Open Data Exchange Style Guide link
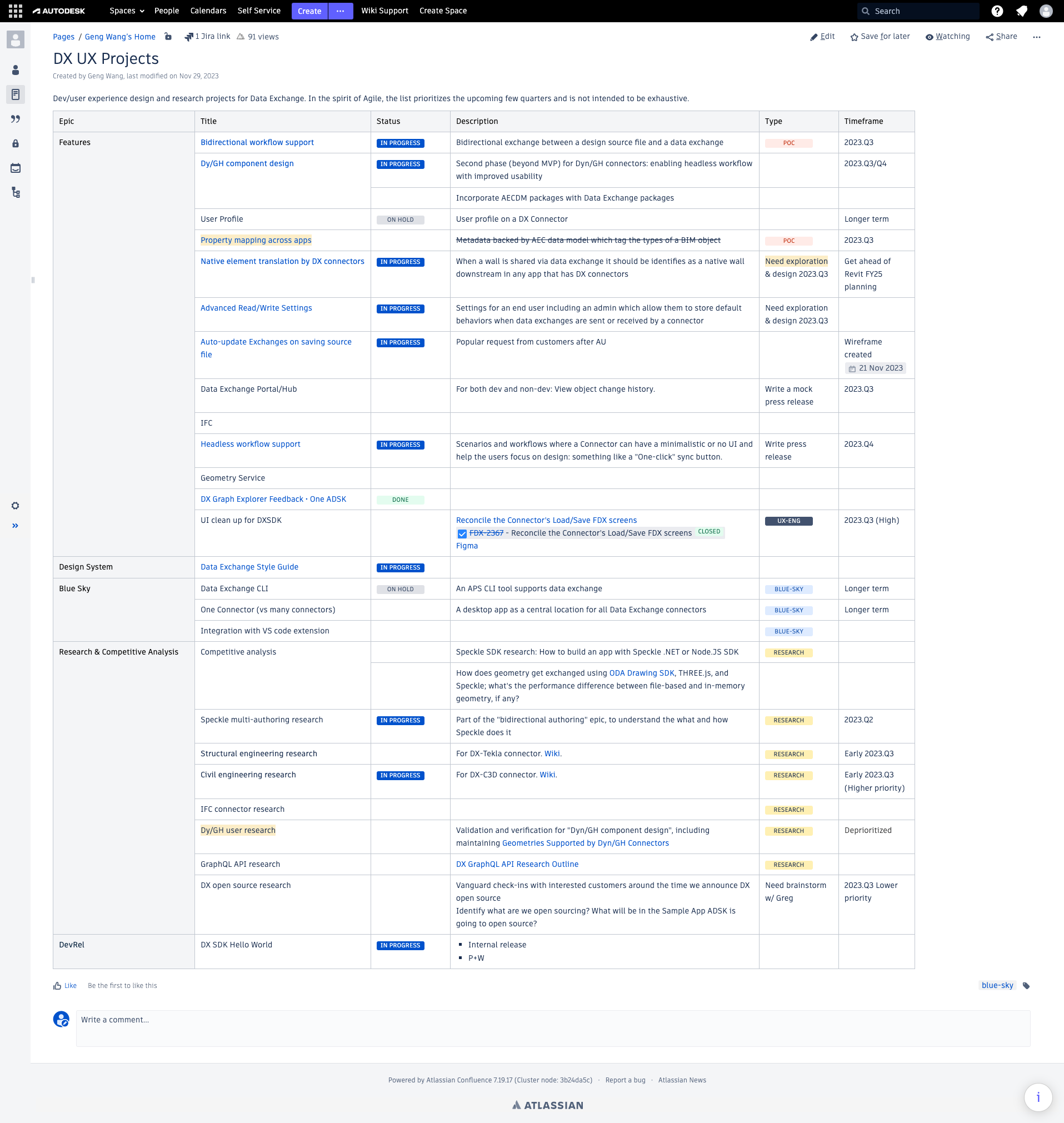Screen dimensions: 1064x1123 click(249, 567)
